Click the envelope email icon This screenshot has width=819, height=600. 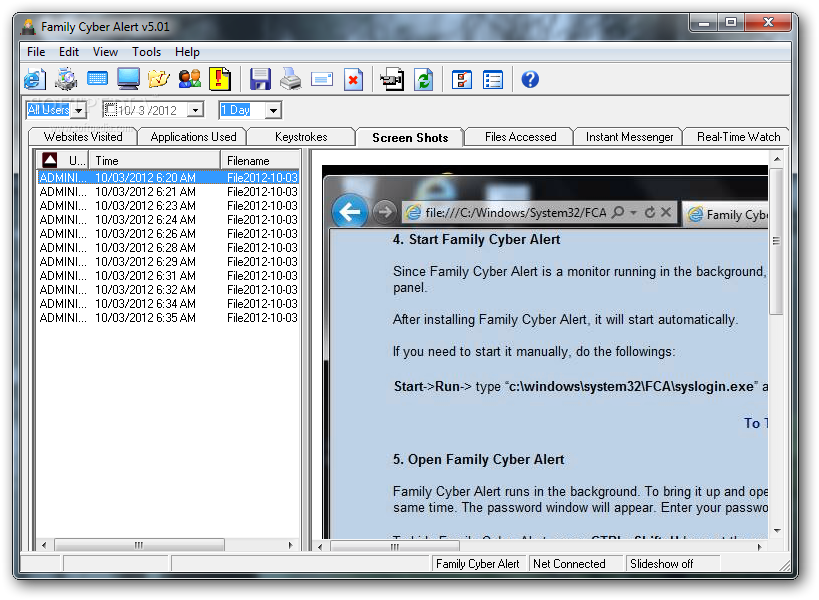[x=322, y=79]
